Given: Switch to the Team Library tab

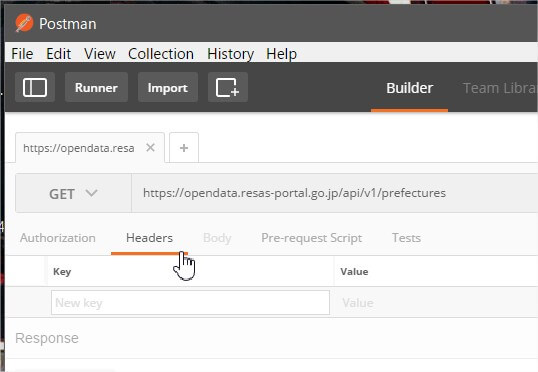Looking at the screenshot, I should point(500,88).
